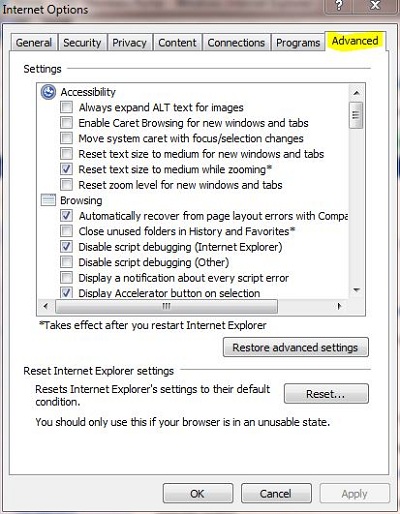Click Restore advanced settings button
This screenshot has height=514, width=400.
296,347
